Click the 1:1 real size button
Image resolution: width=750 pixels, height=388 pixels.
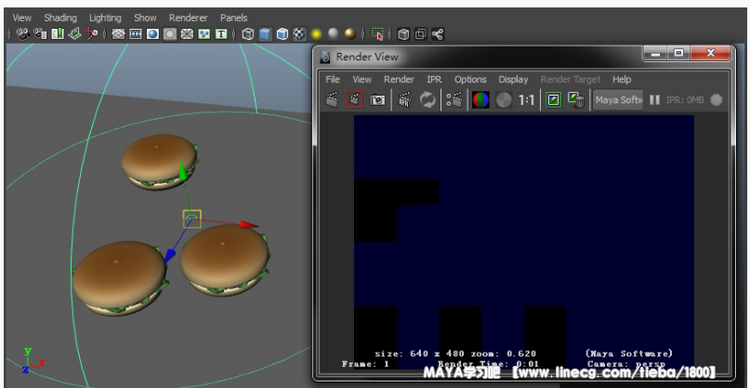526,100
